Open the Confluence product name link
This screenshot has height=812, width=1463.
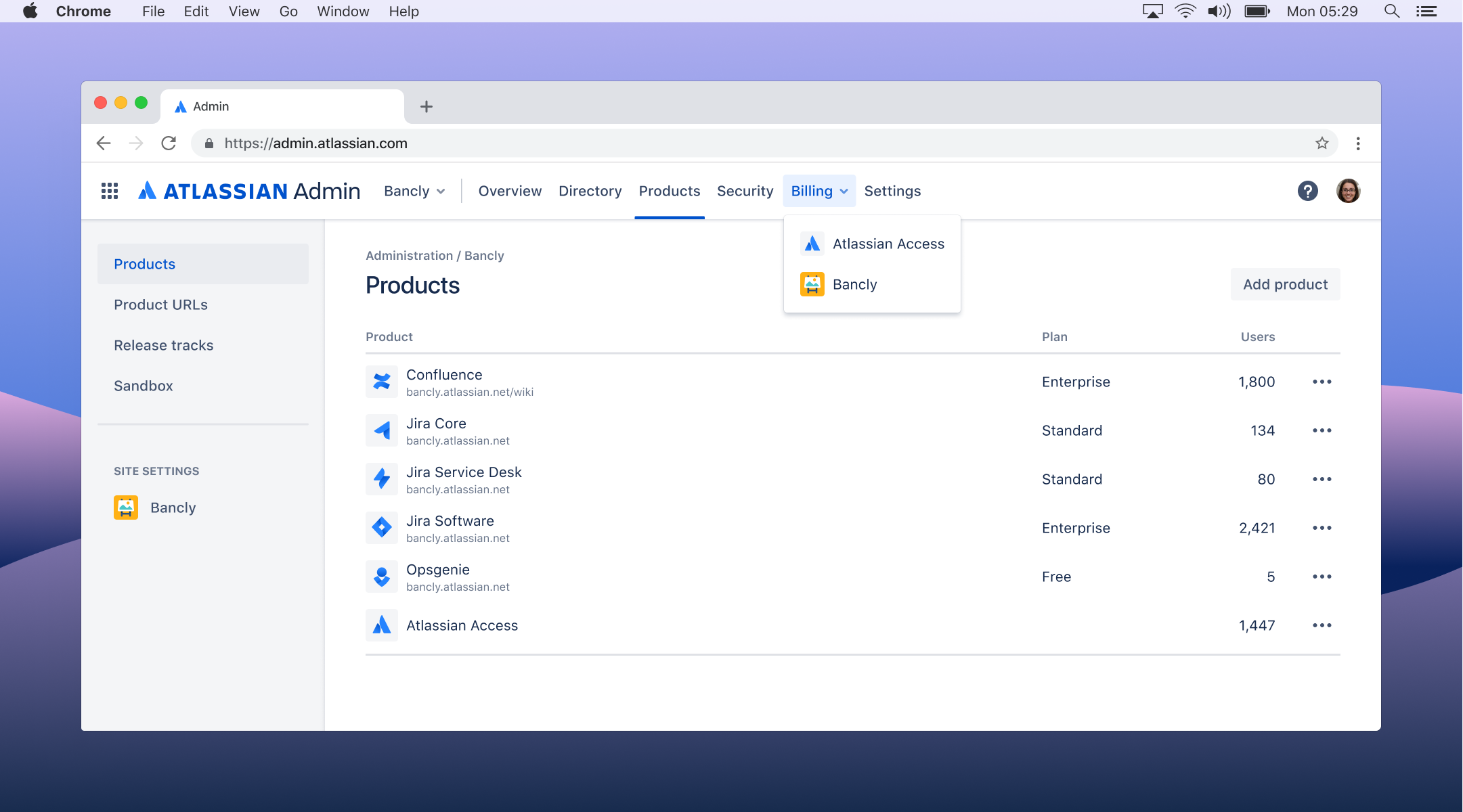tap(444, 375)
